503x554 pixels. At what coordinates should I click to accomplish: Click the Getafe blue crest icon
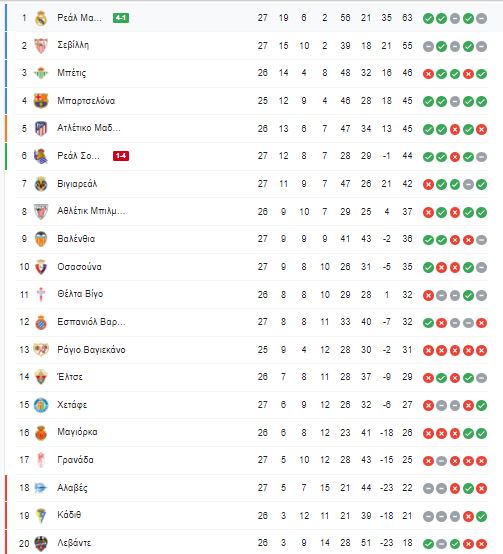[x=41, y=405]
